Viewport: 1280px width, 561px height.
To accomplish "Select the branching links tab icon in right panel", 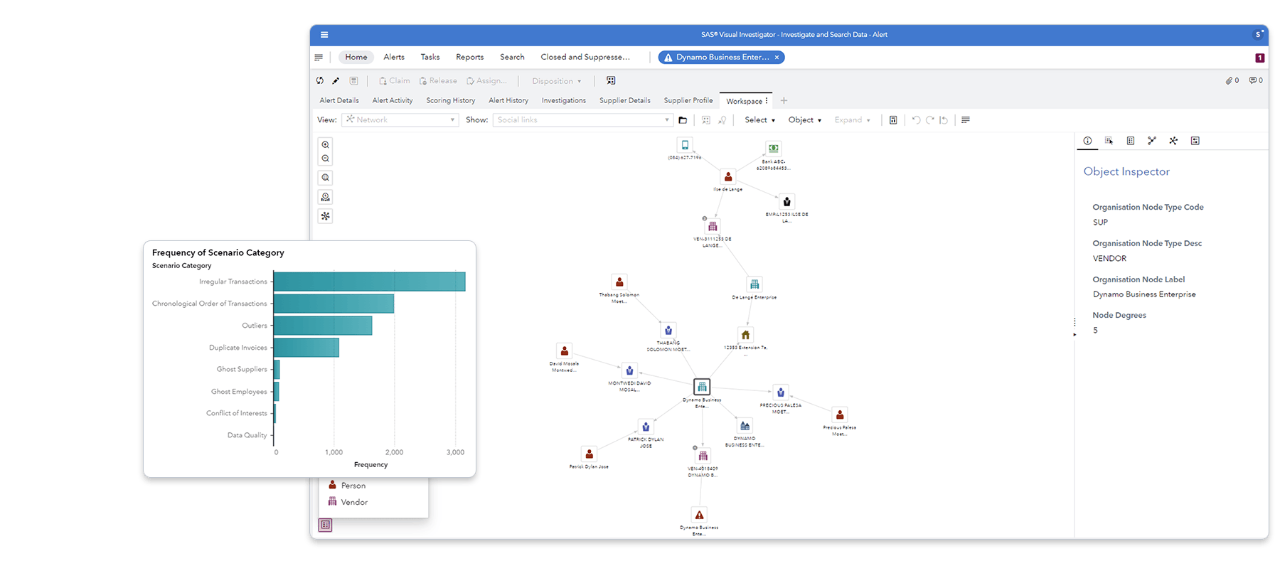I will (1152, 141).
